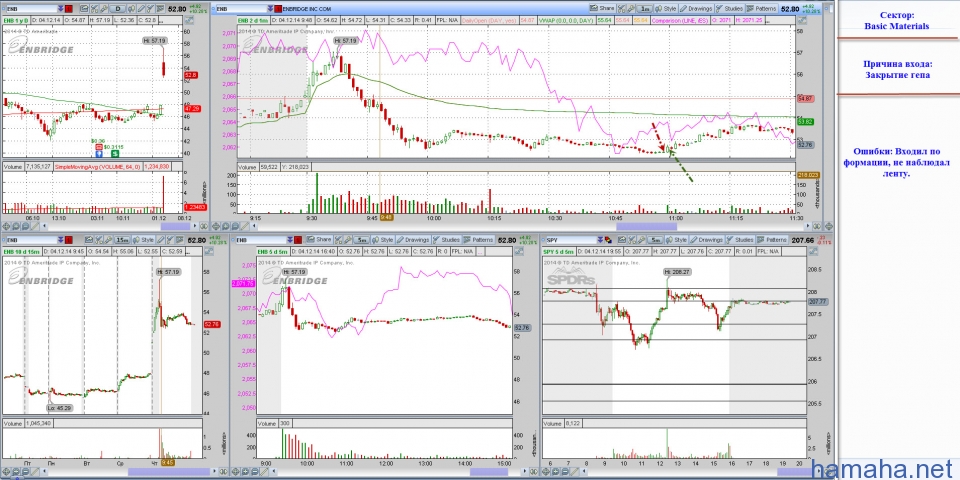This screenshot has height=480, width=960.
Task: Click the wrench icon in the ENB 15m chart toolbar
Action: tap(108, 240)
